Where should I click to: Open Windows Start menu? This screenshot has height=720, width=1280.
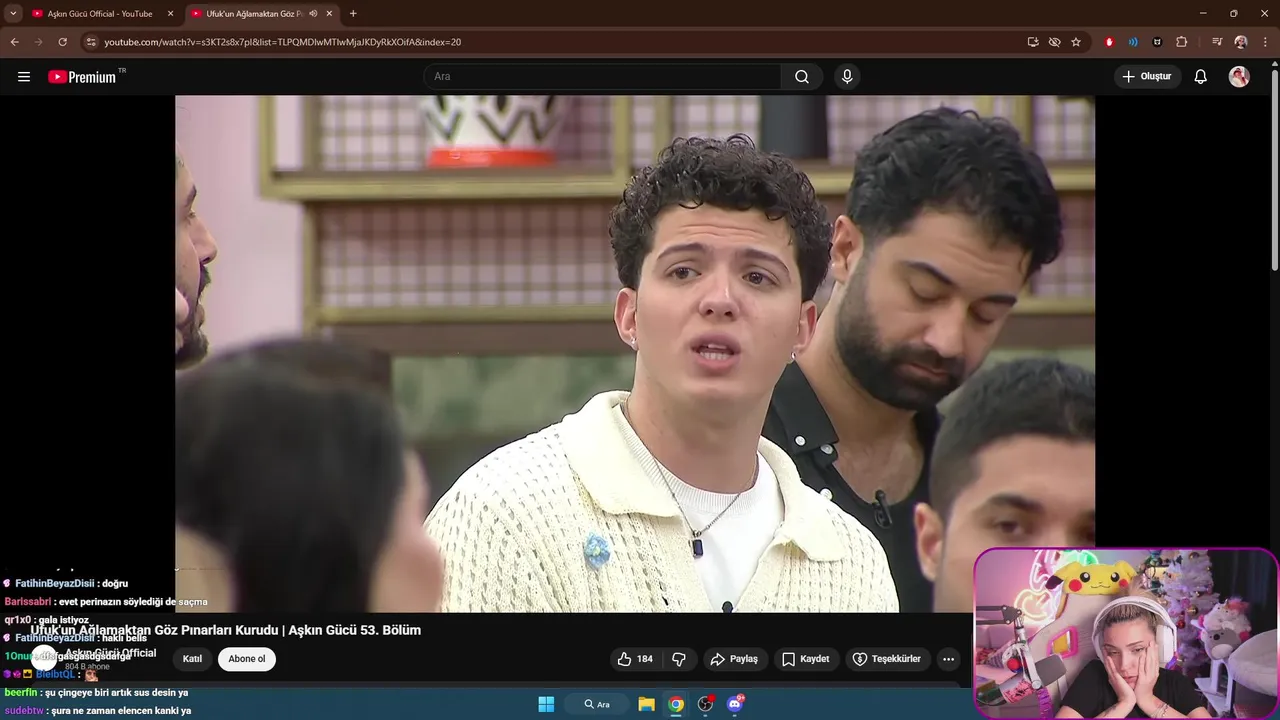point(546,704)
